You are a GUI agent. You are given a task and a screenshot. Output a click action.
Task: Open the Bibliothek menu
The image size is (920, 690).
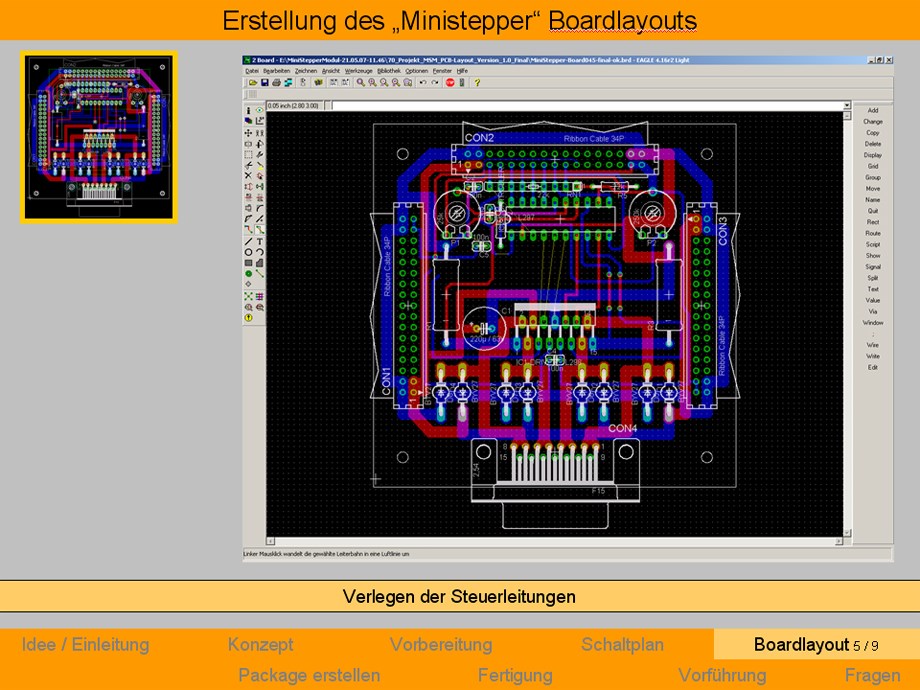[390, 71]
